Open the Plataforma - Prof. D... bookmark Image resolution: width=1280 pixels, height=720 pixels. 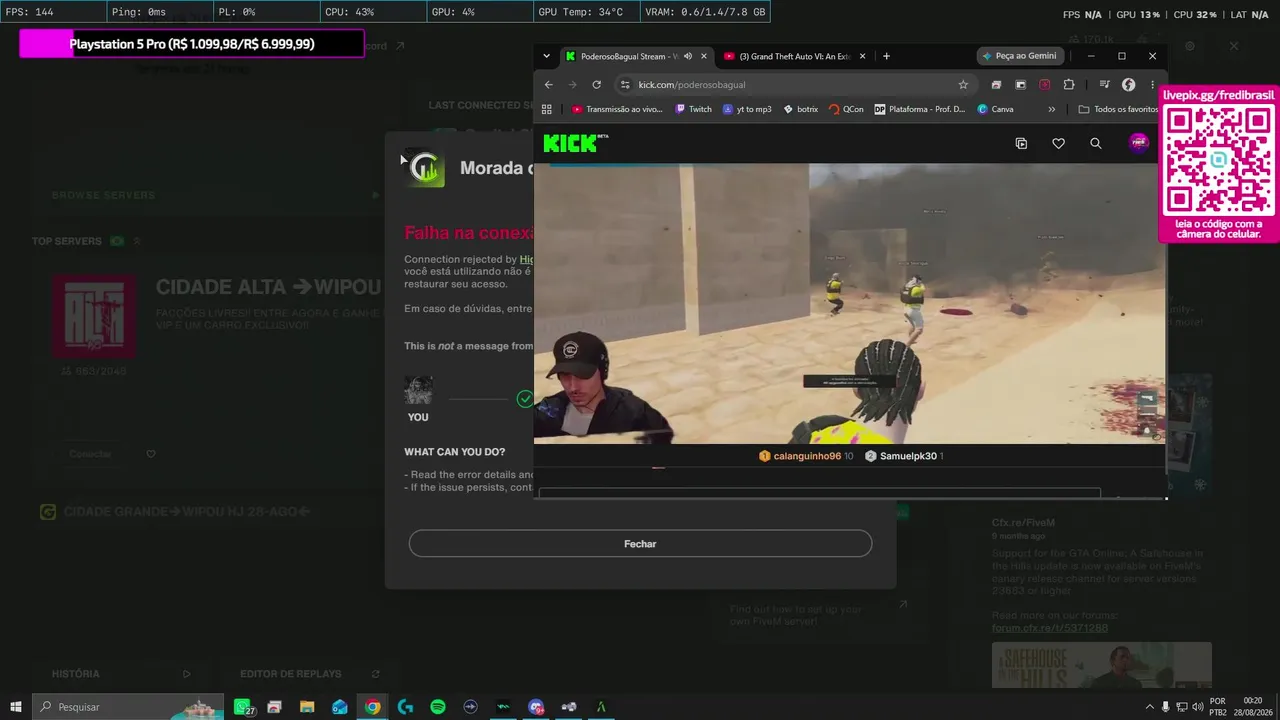click(920, 109)
